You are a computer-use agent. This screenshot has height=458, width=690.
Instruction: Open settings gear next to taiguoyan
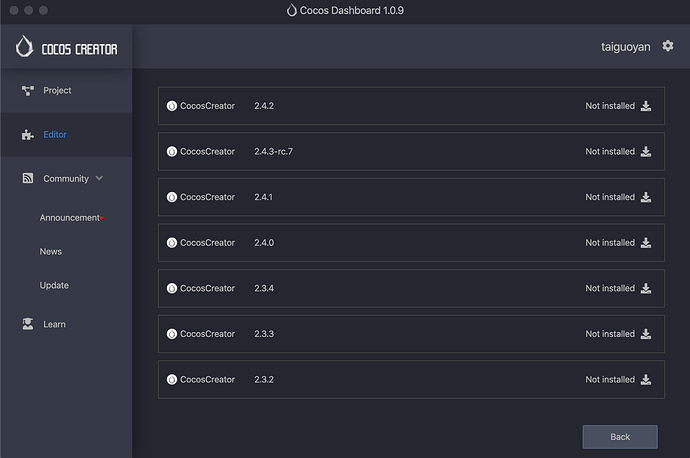tap(668, 46)
